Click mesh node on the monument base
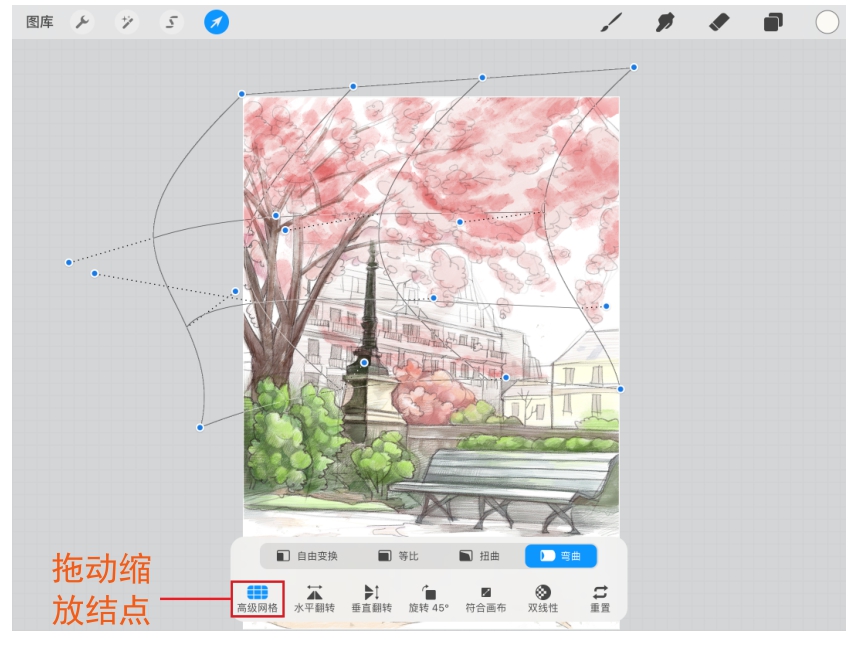The image size is (858, 645). 364,363
